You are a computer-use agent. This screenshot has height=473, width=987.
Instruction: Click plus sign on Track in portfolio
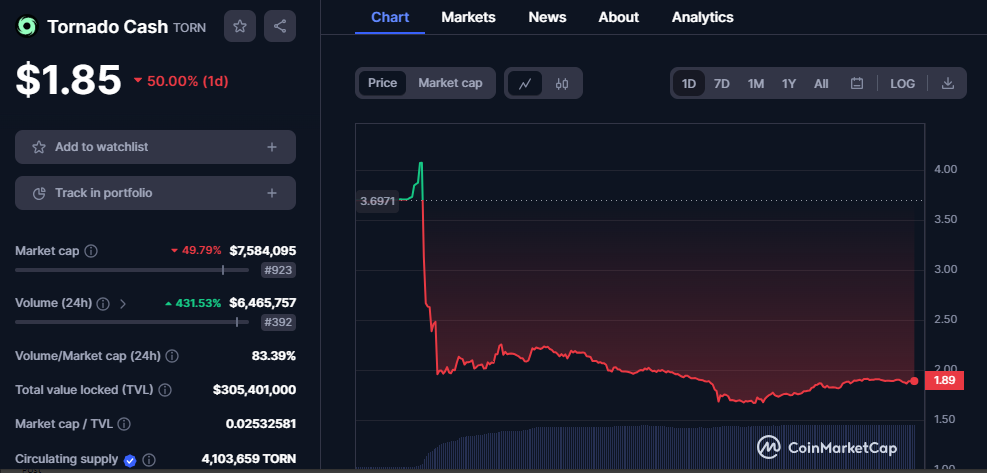tap(272, 193)
